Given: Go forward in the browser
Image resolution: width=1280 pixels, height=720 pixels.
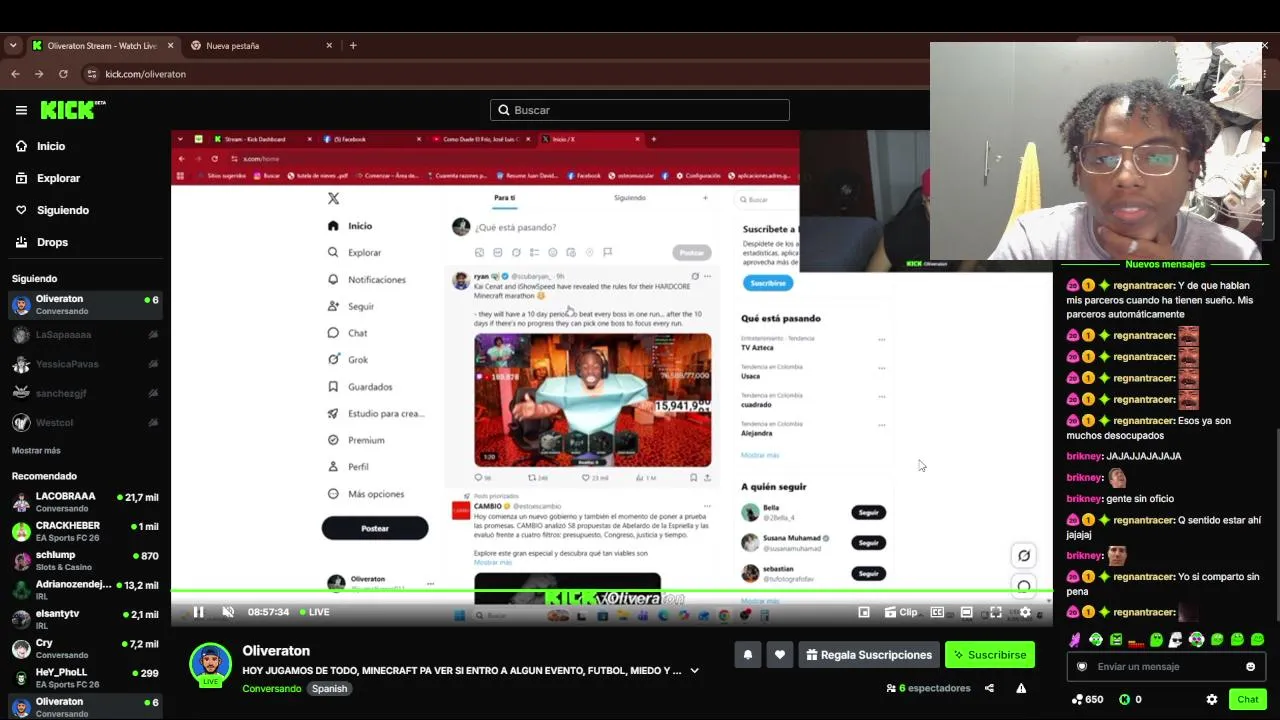Looking at the screenshot, I should point(39,74).
